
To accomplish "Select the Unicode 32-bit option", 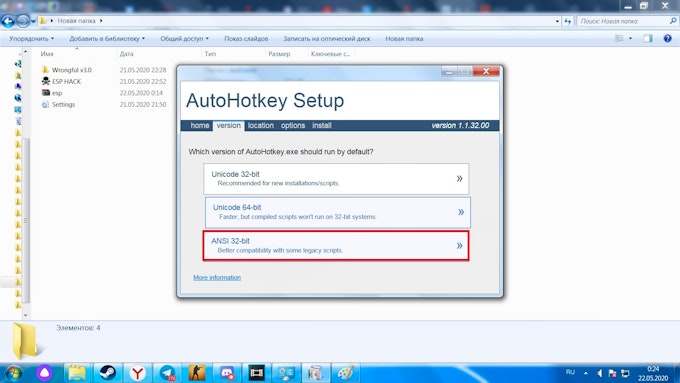I will pos(336,179).
